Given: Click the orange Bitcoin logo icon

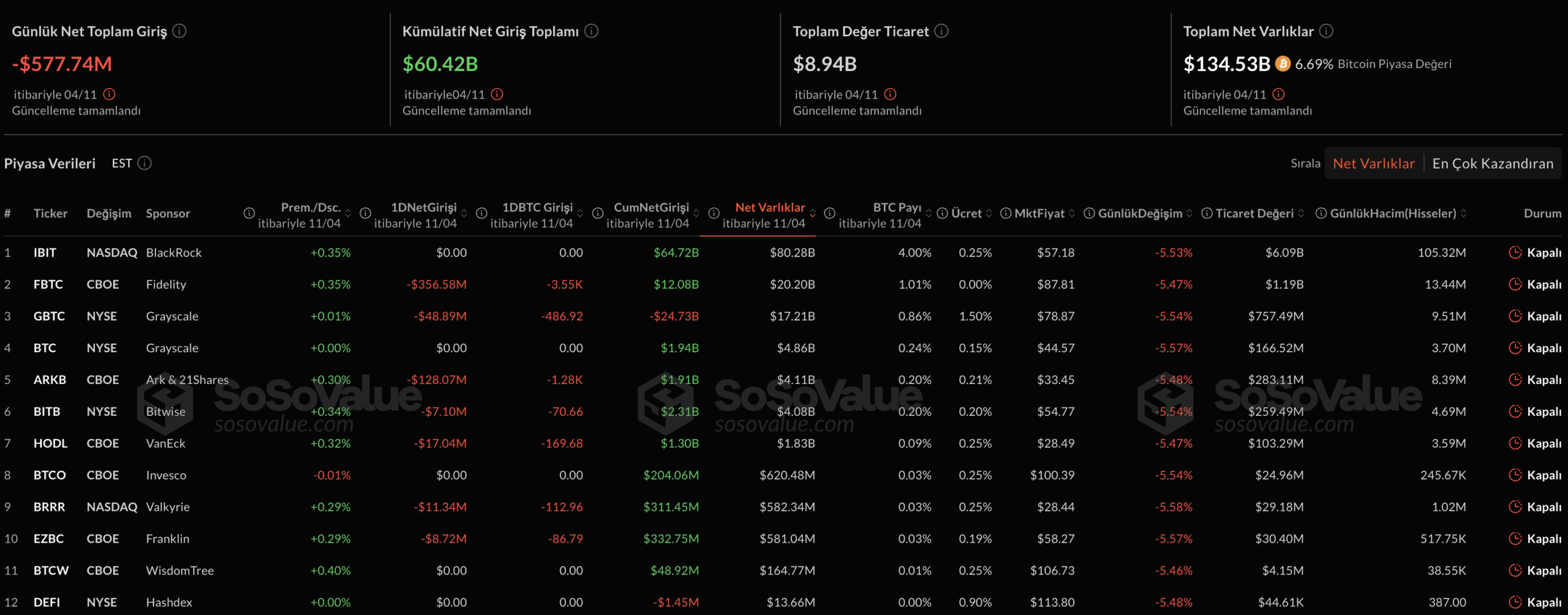Looking at the screenshot, I should coord(1283,64).
